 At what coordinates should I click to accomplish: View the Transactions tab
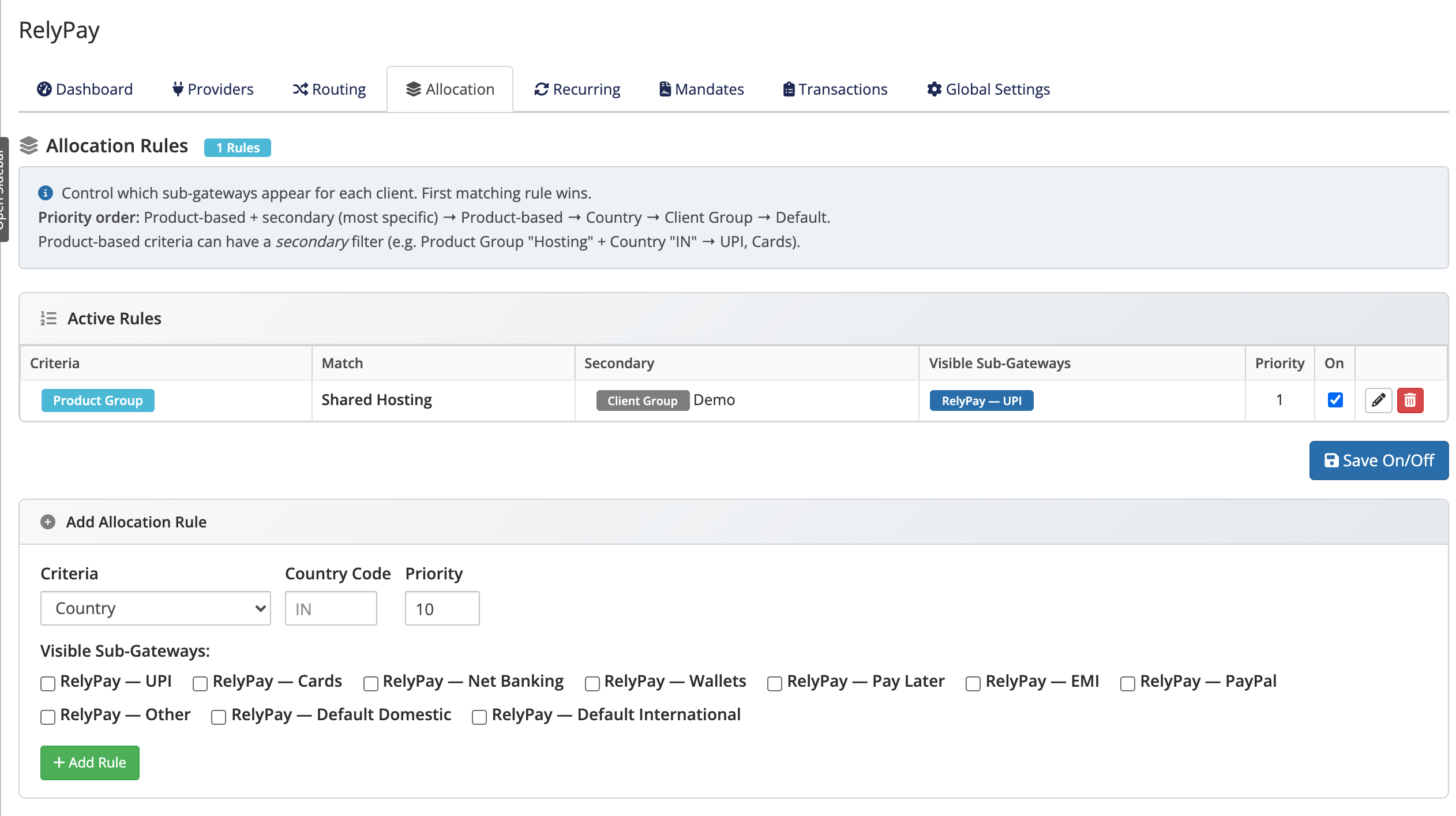point(835,89)
